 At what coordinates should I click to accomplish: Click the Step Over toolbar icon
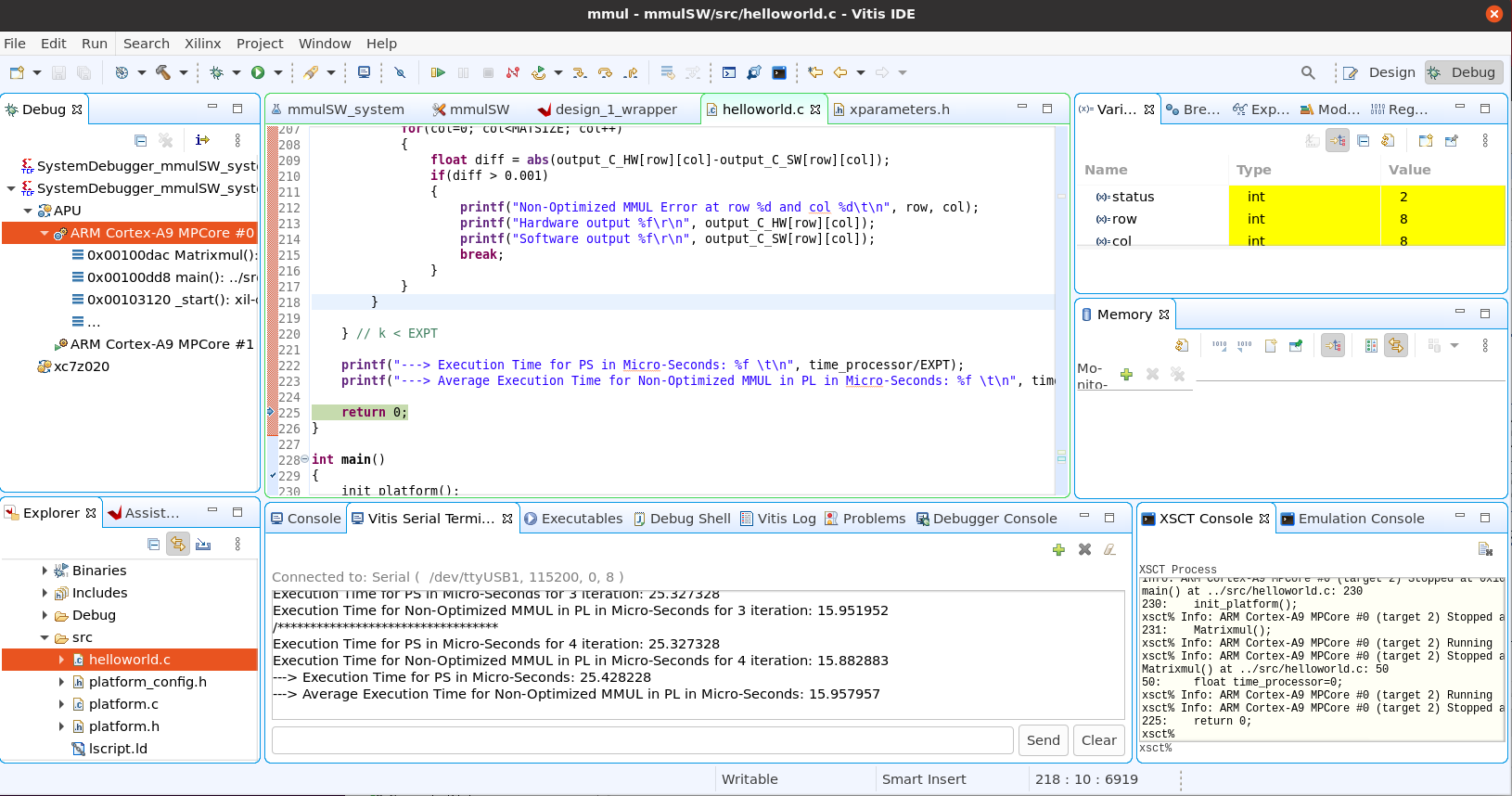[x=606, y=72]
